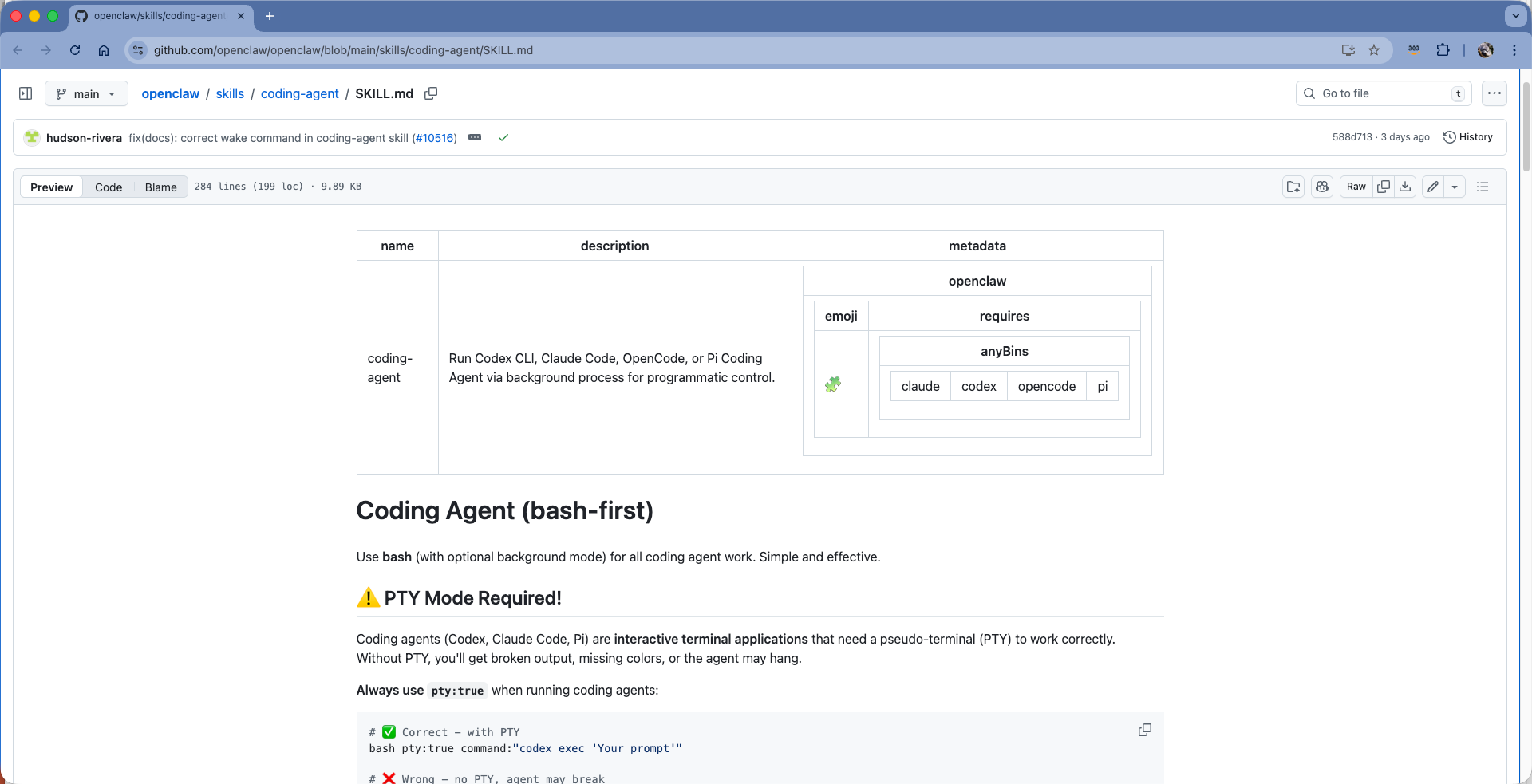Select the openclaw/skills/coding-agent browser tab
Image resolution: width=1532 pixels, height=784 pixels.
click(x=160, y=16)
